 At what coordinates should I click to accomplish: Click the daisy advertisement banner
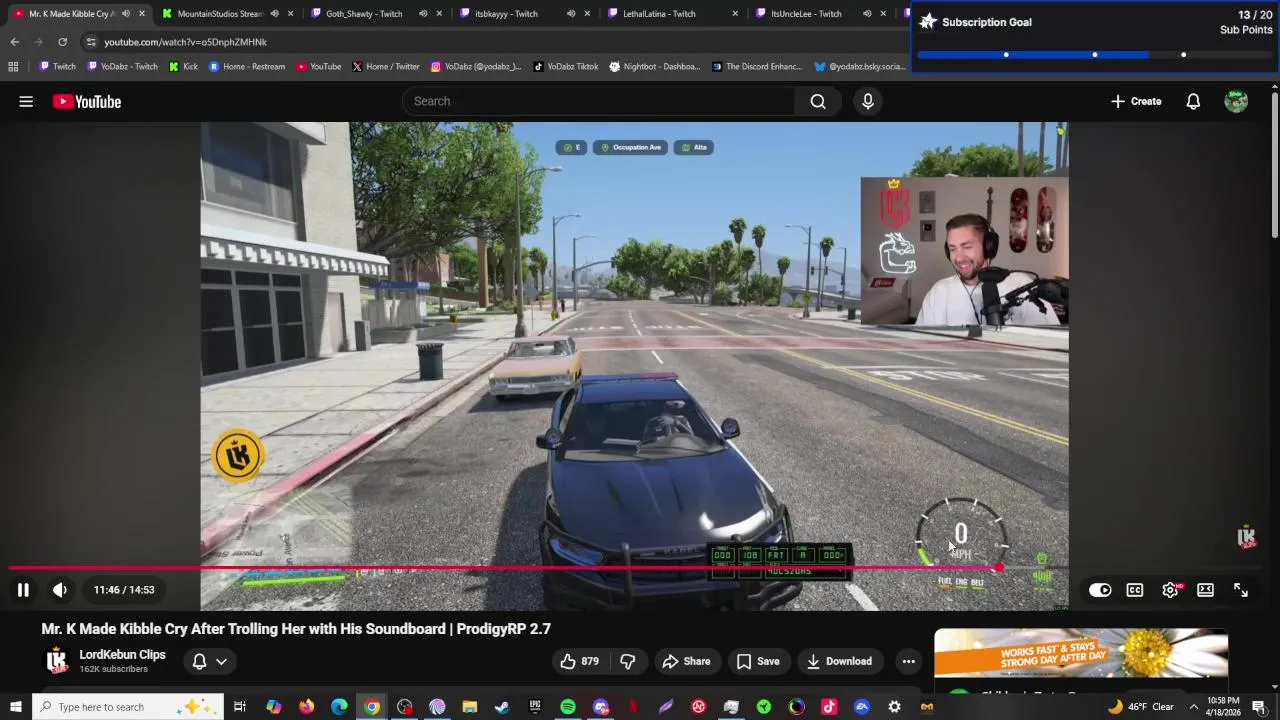1081,655
